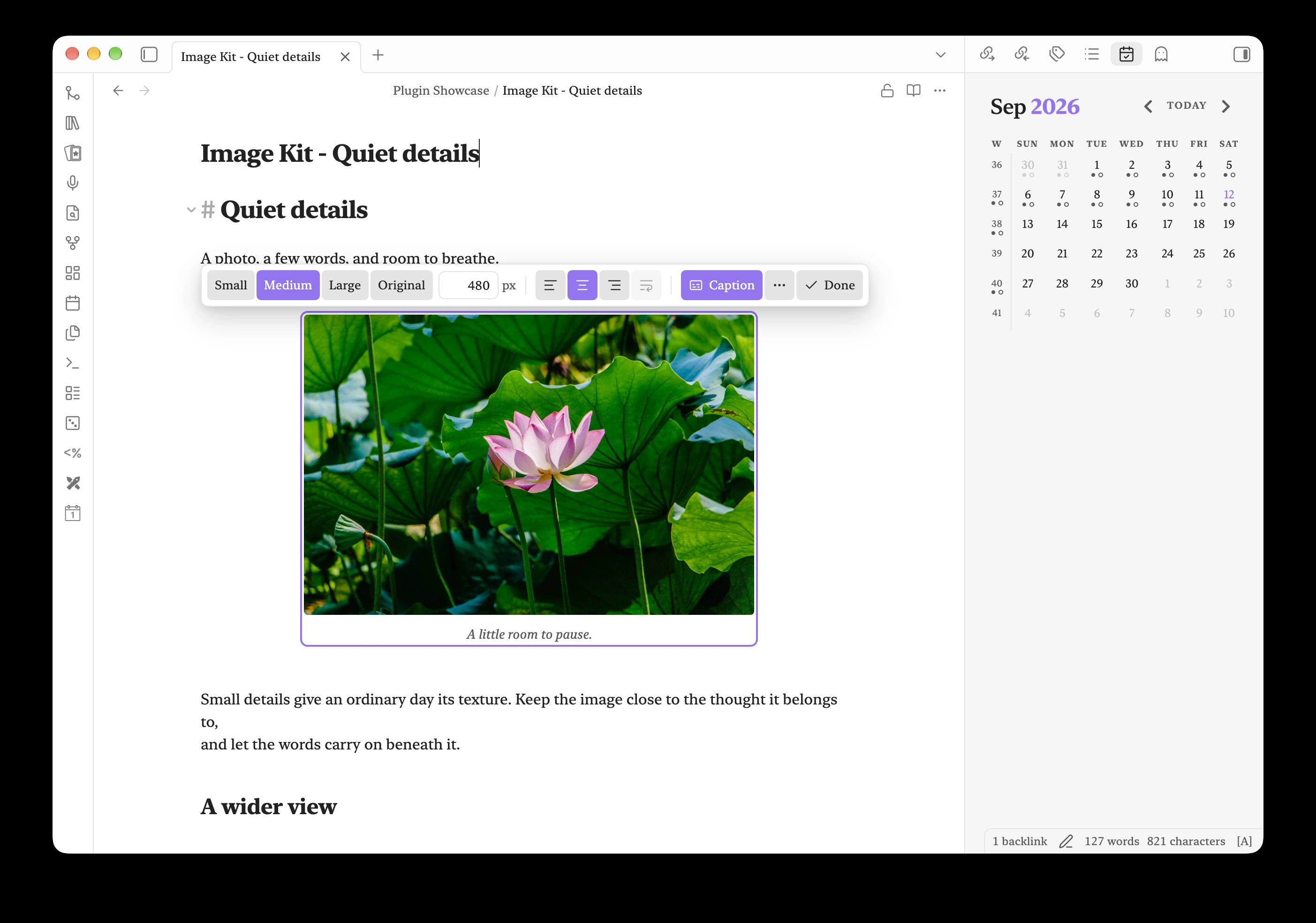Jump to TODAY in calendar
This screenshot has height=923, width=1316.
point(1187,106)
